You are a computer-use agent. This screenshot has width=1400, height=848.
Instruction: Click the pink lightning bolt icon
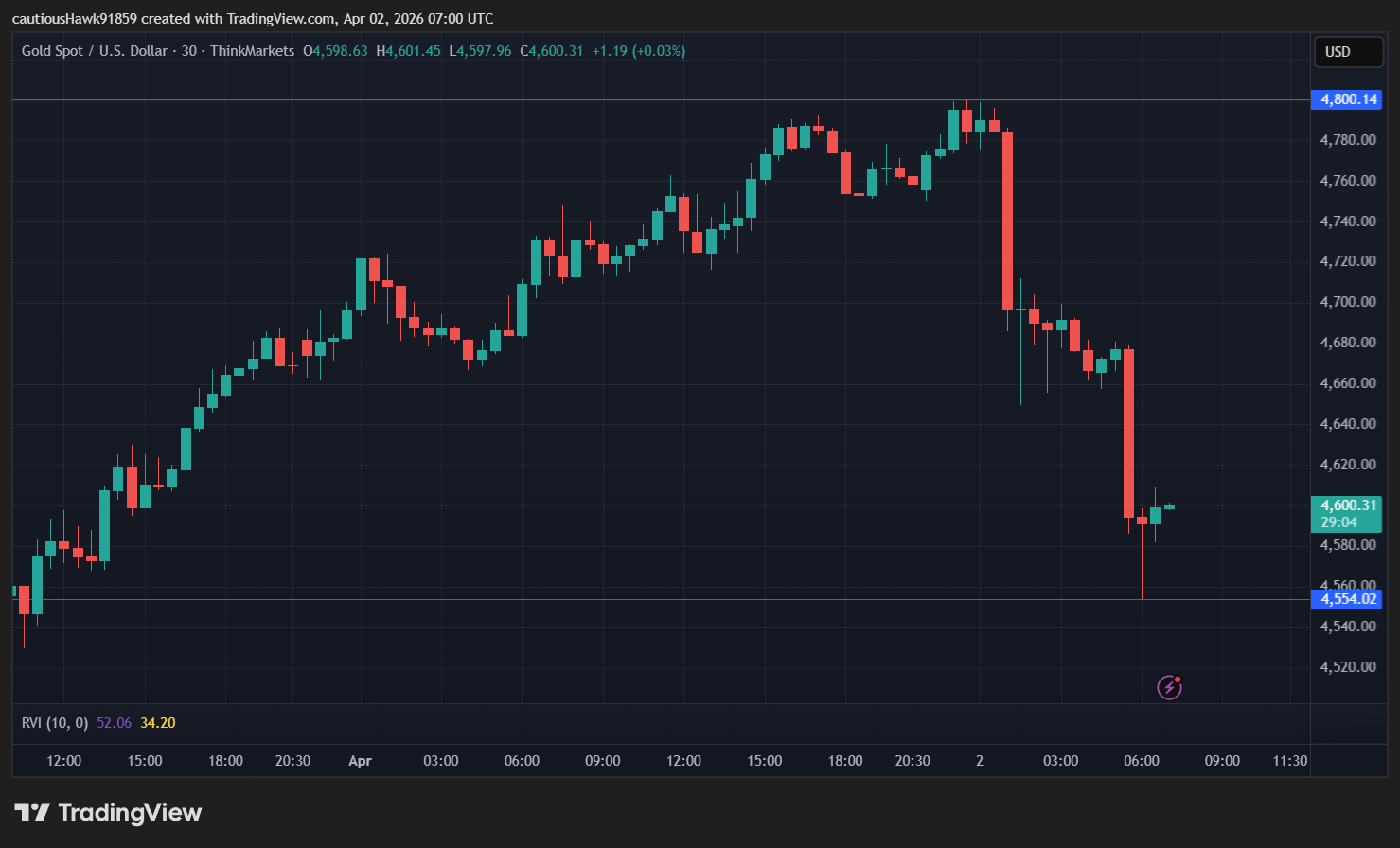[x=1169, y=687]
